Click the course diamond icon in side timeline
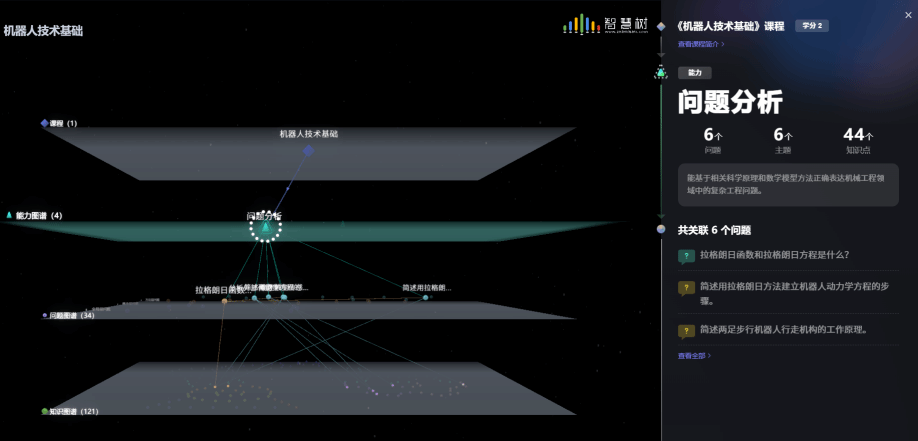This screenshot has width=918, height=441. 661,26
